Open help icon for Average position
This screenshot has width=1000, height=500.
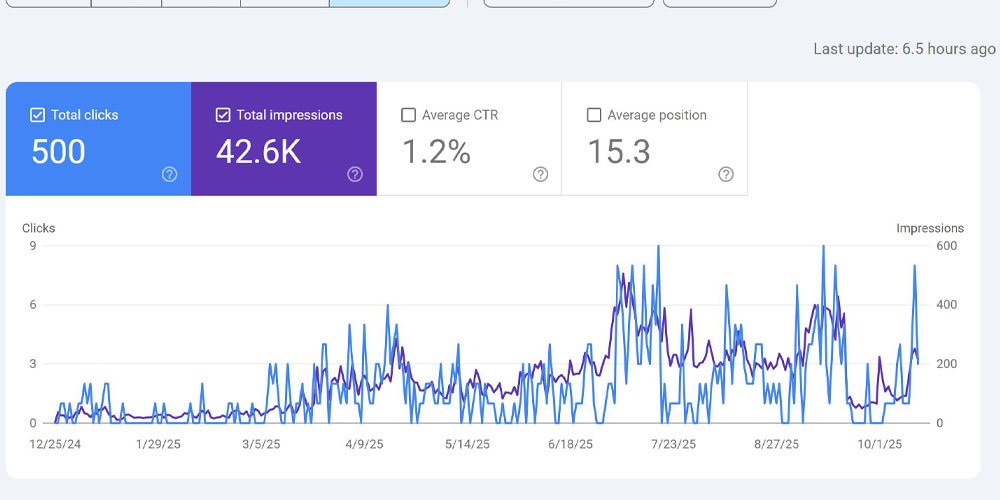[726, 174]
